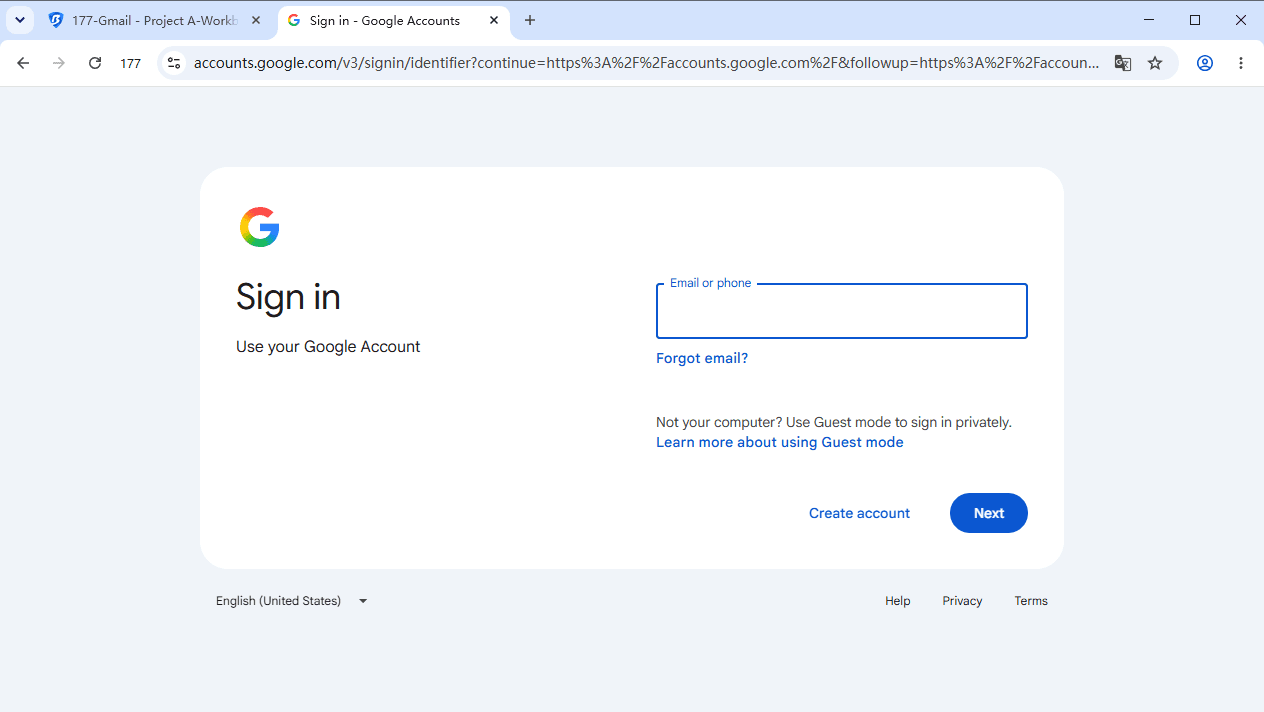Focus the Email or phone field
Screen dimensions: 1264x712
[x=842, y=311]
